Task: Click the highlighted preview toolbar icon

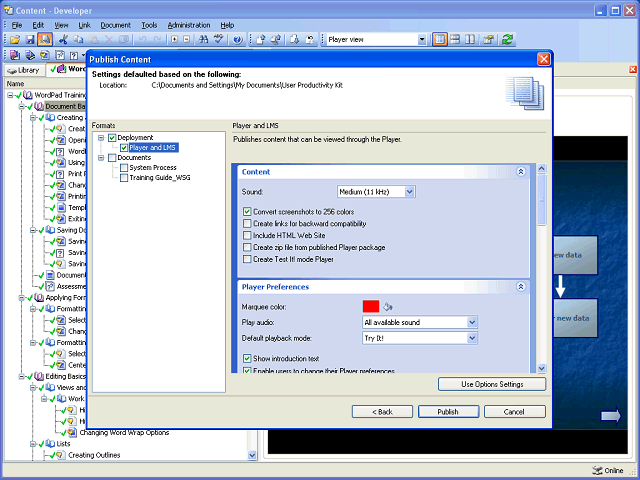Action: (45, 39)
